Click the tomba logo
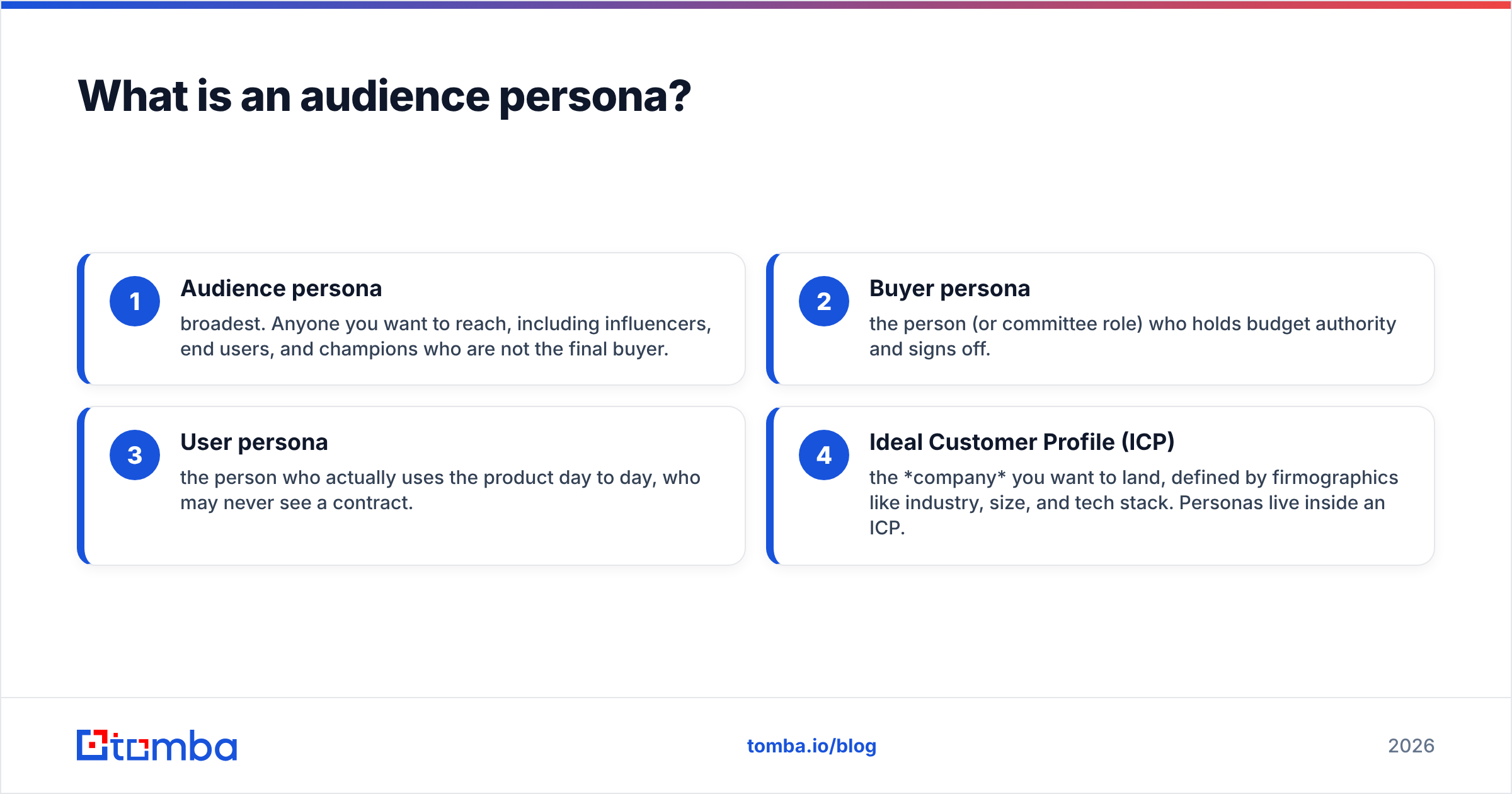The image size is (1512, 794). pyautogui.click(x=157, y=745)
